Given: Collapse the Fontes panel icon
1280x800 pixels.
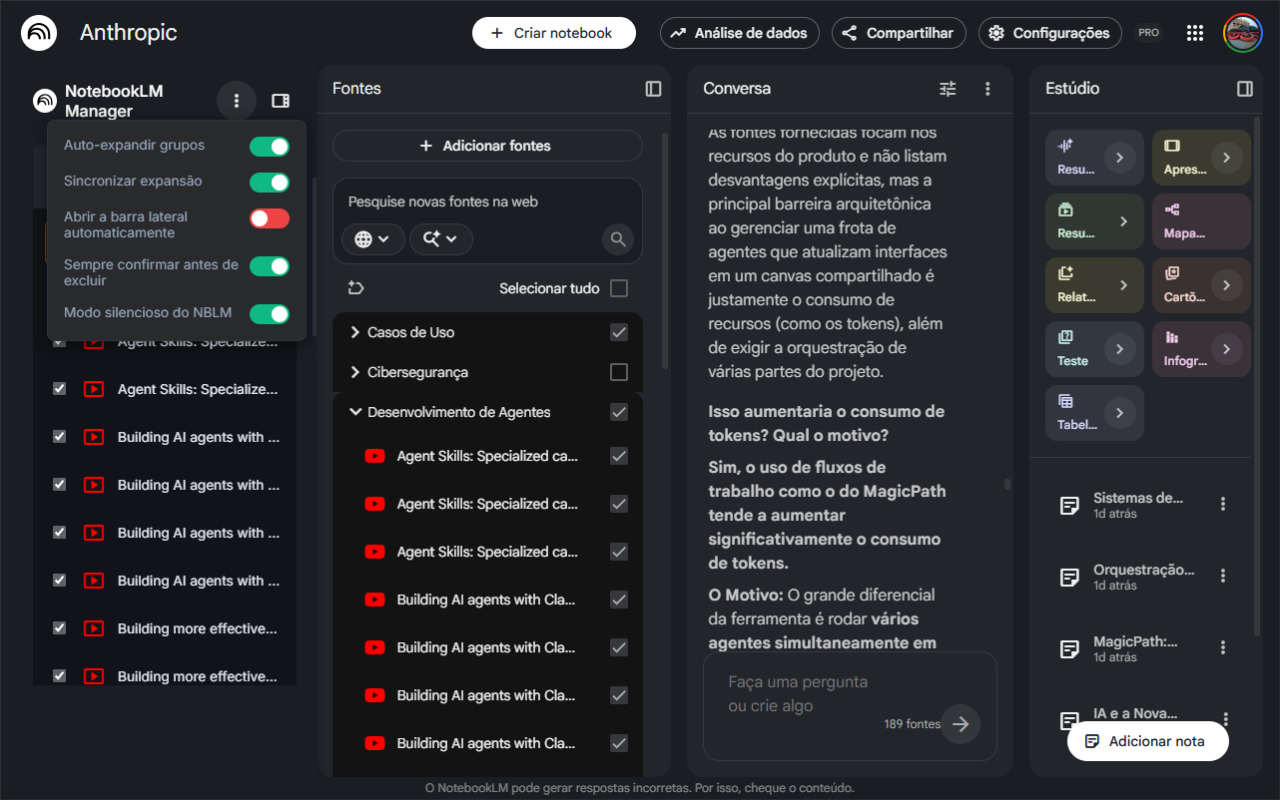Looking at the screenshot, I should 653,89.
